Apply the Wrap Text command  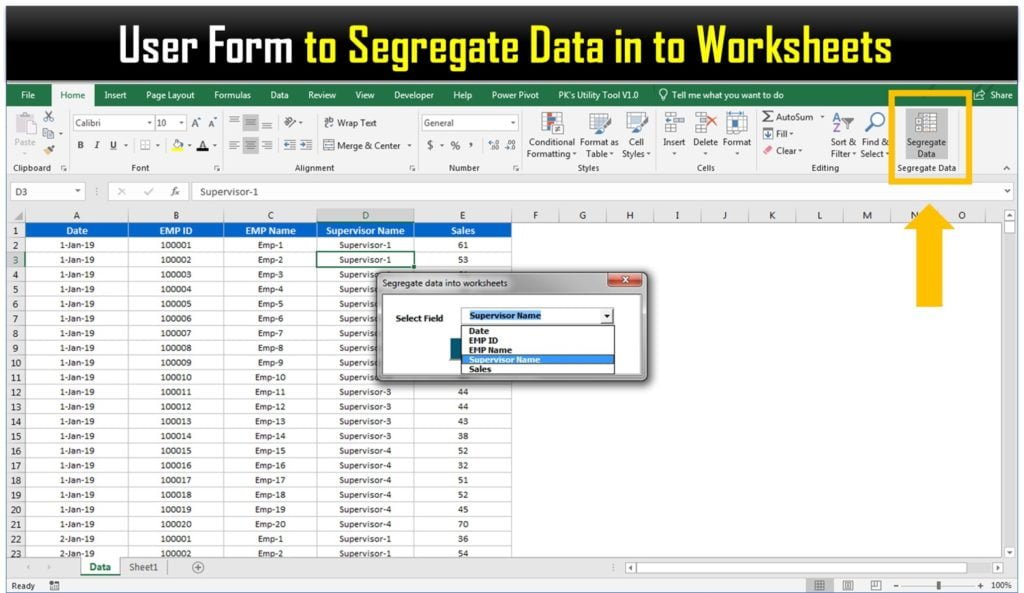351,122
